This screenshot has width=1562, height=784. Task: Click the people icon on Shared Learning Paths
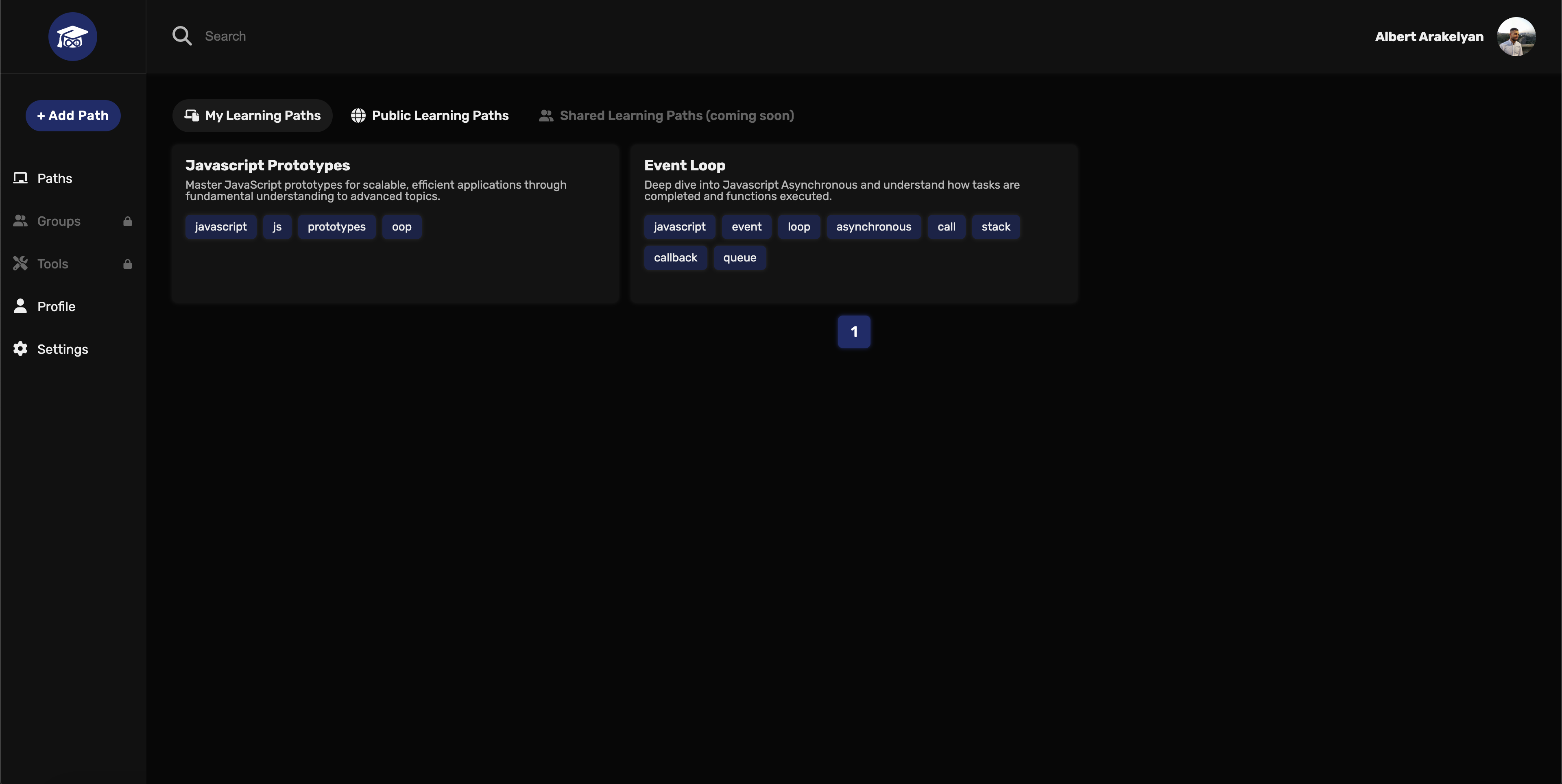pyautogui.click(x=546, y=115)
